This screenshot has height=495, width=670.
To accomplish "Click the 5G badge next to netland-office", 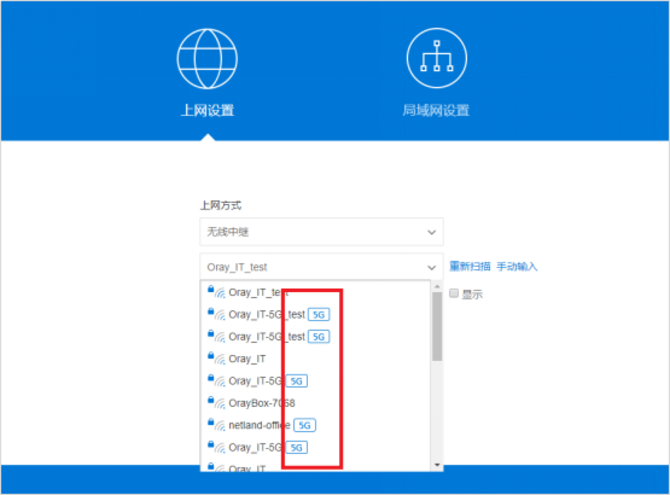I will [304, 425].
